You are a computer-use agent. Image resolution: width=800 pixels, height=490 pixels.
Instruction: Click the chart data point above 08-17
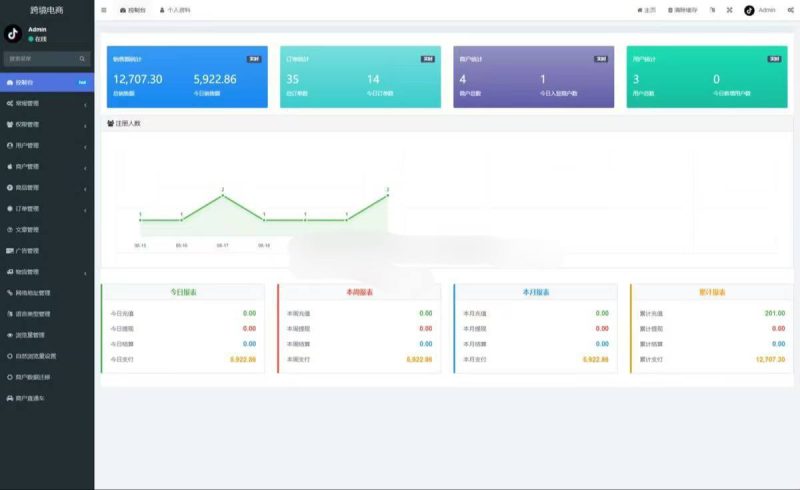[222, 195]
